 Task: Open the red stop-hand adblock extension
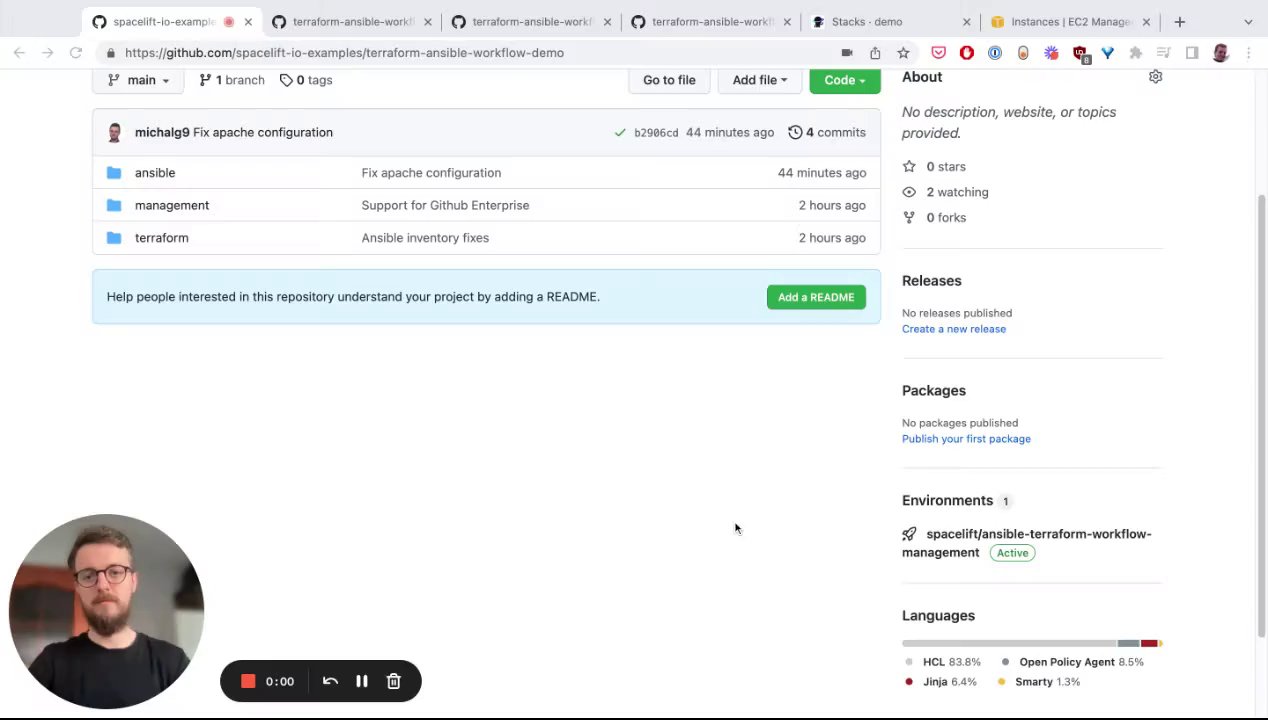(966, 53)
